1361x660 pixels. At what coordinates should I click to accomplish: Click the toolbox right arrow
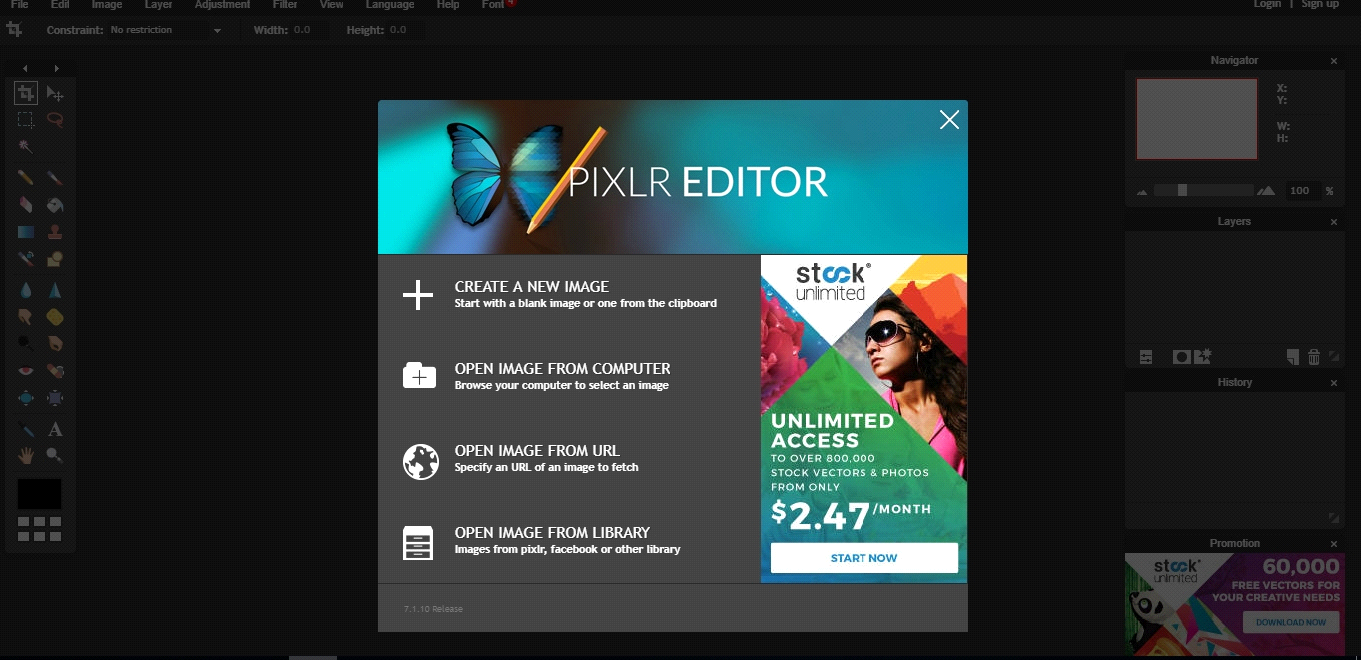pyautogui.click(x=57, y=68)
